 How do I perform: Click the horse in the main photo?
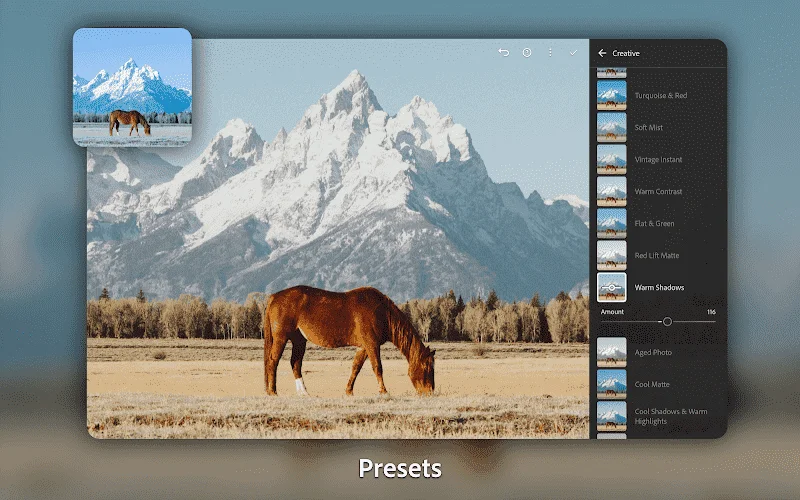(x=348, y=341)
